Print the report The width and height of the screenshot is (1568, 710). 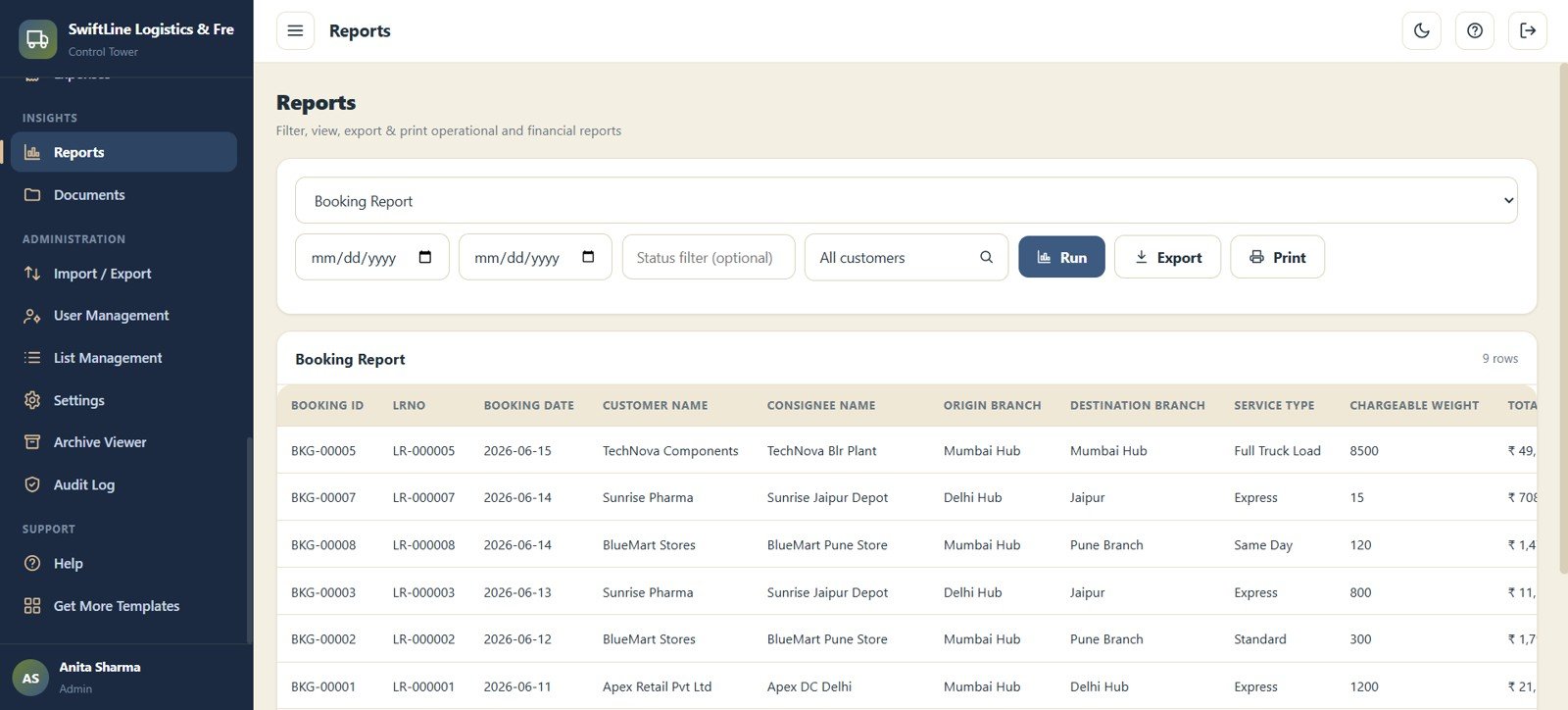[1277, 257]
